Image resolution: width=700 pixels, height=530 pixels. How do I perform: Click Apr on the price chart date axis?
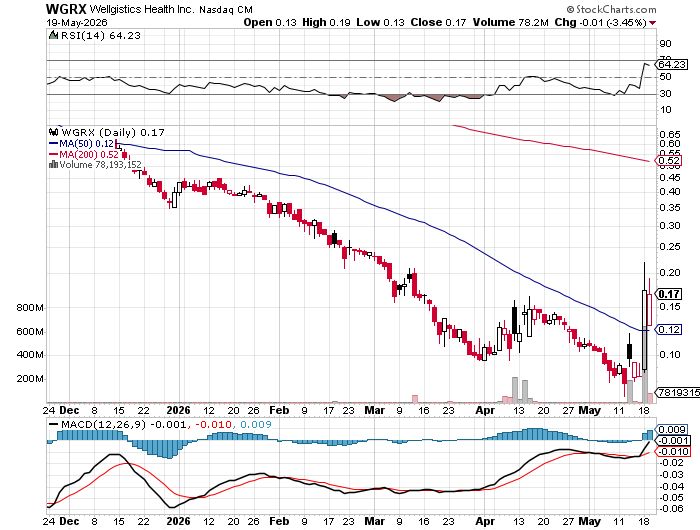(x=485, y=410)
